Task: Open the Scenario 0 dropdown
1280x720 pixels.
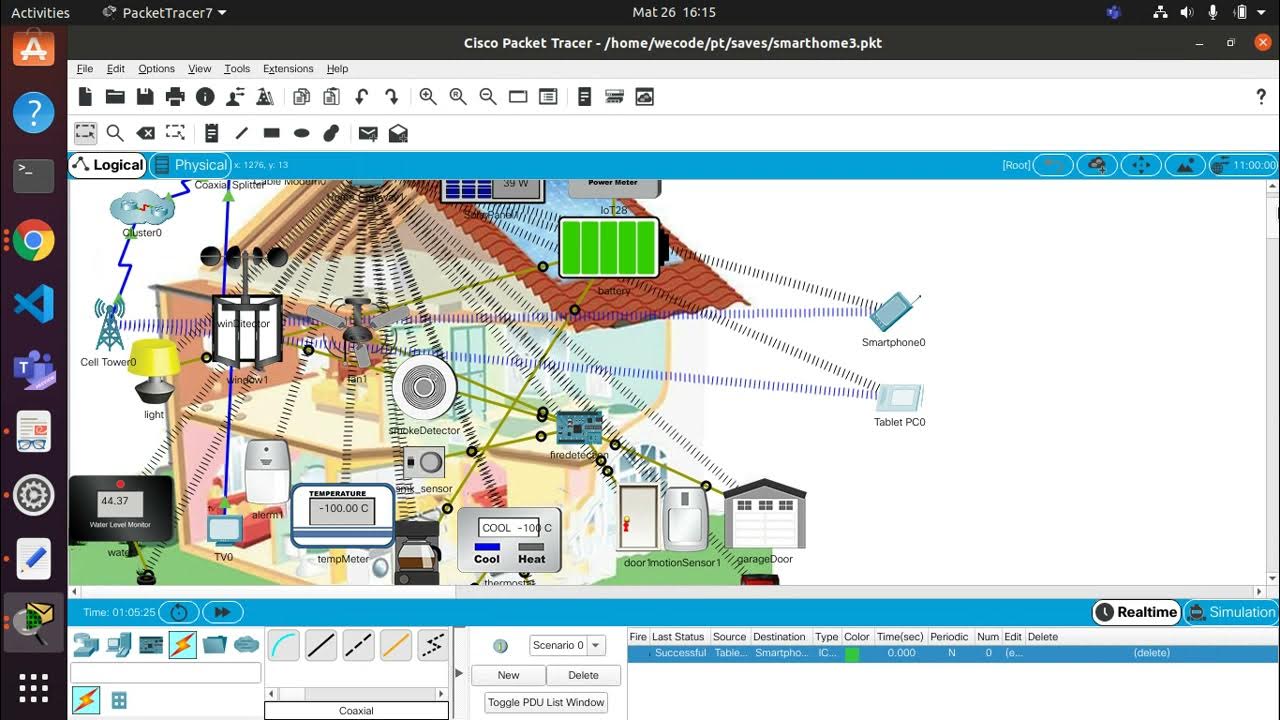Action: 567,645
